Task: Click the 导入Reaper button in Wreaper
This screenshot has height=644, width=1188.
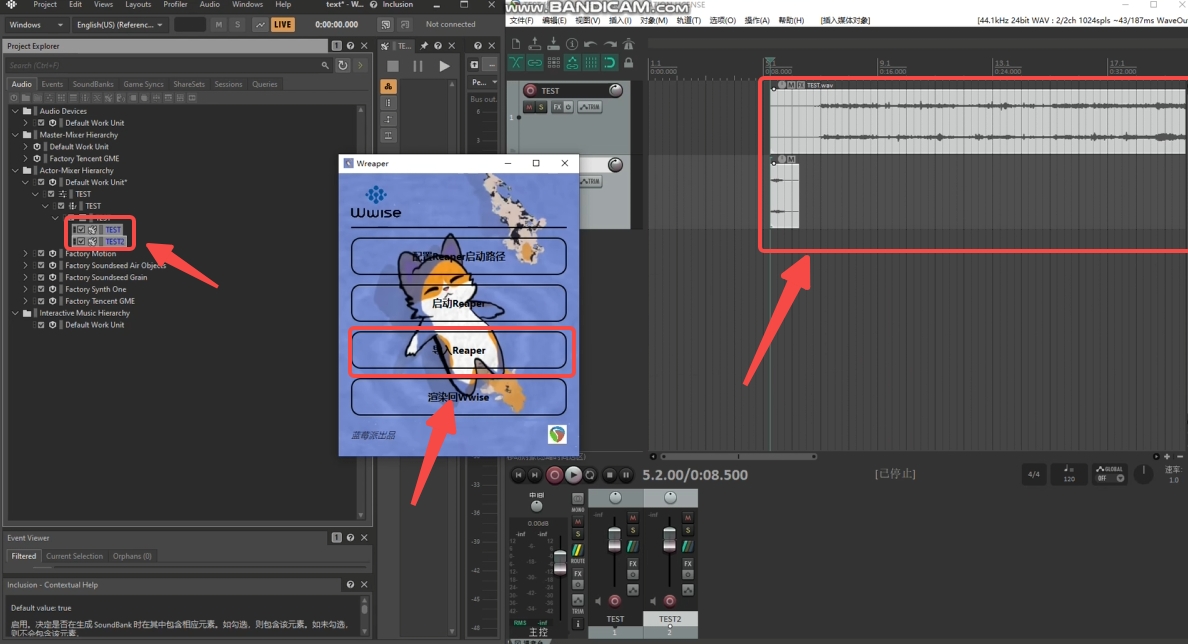Action: pyautogui.click(x=458, y=351)
